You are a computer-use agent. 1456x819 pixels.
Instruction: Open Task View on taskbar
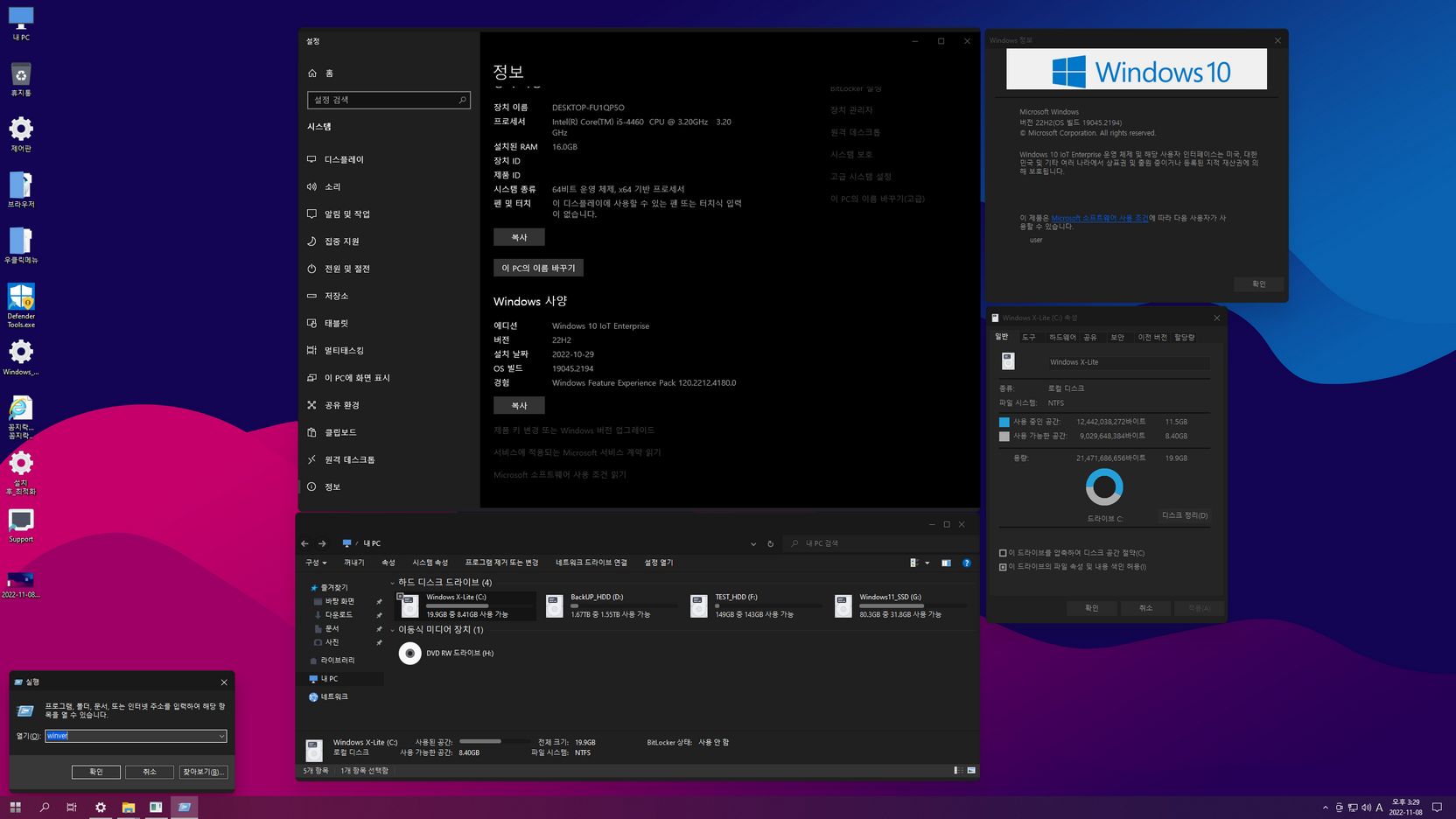(x=72, y=807)
